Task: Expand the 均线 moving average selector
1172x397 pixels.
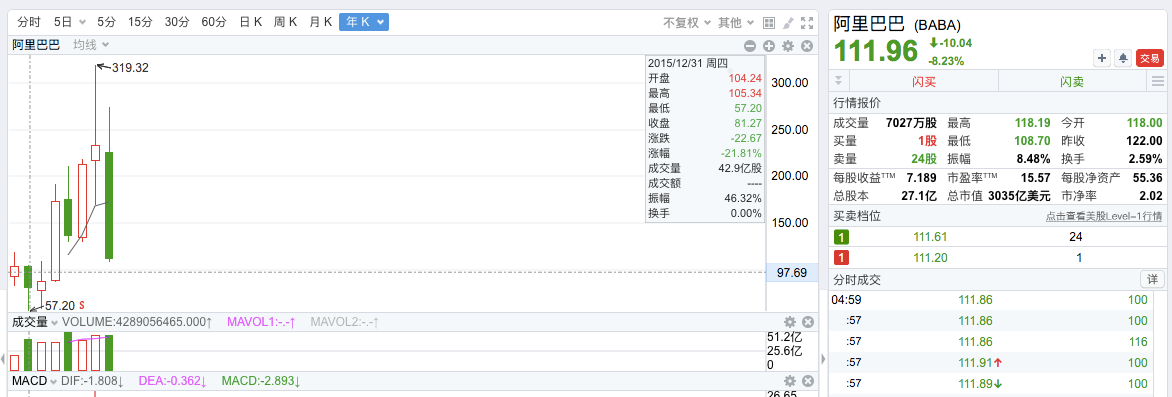Action: pos(91,46)
